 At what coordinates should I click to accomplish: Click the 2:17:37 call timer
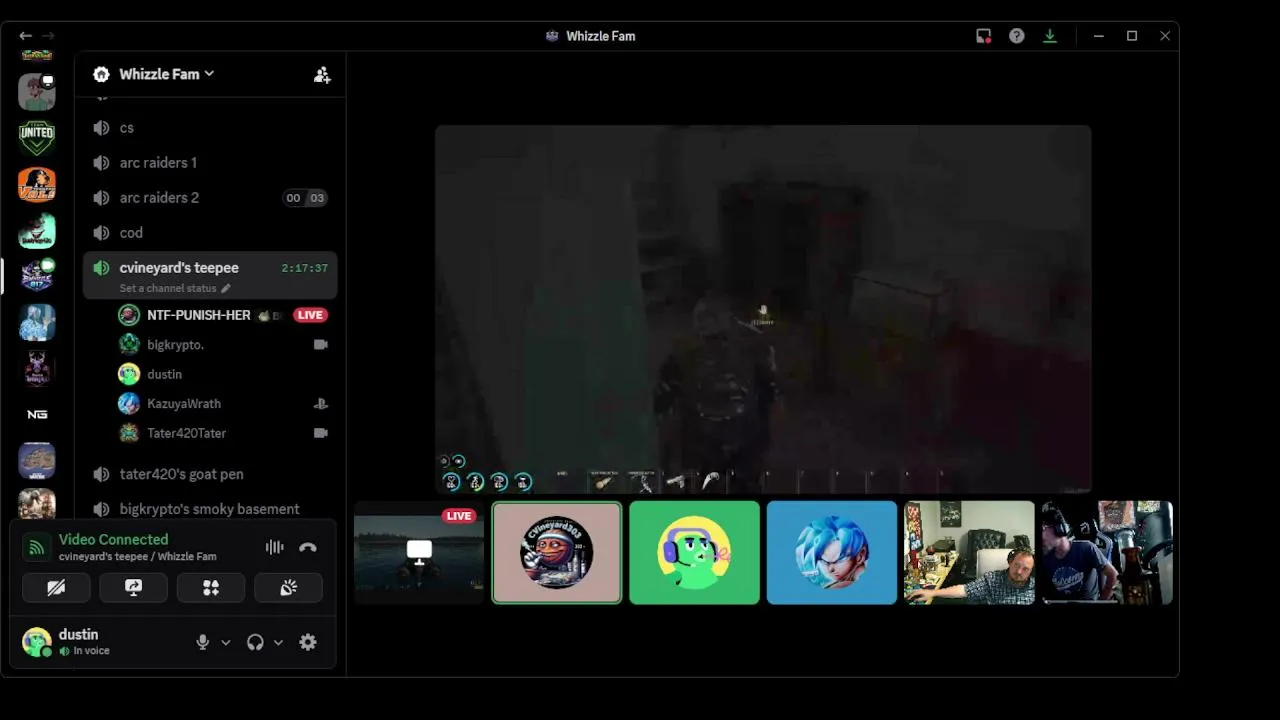coord(305,268)
